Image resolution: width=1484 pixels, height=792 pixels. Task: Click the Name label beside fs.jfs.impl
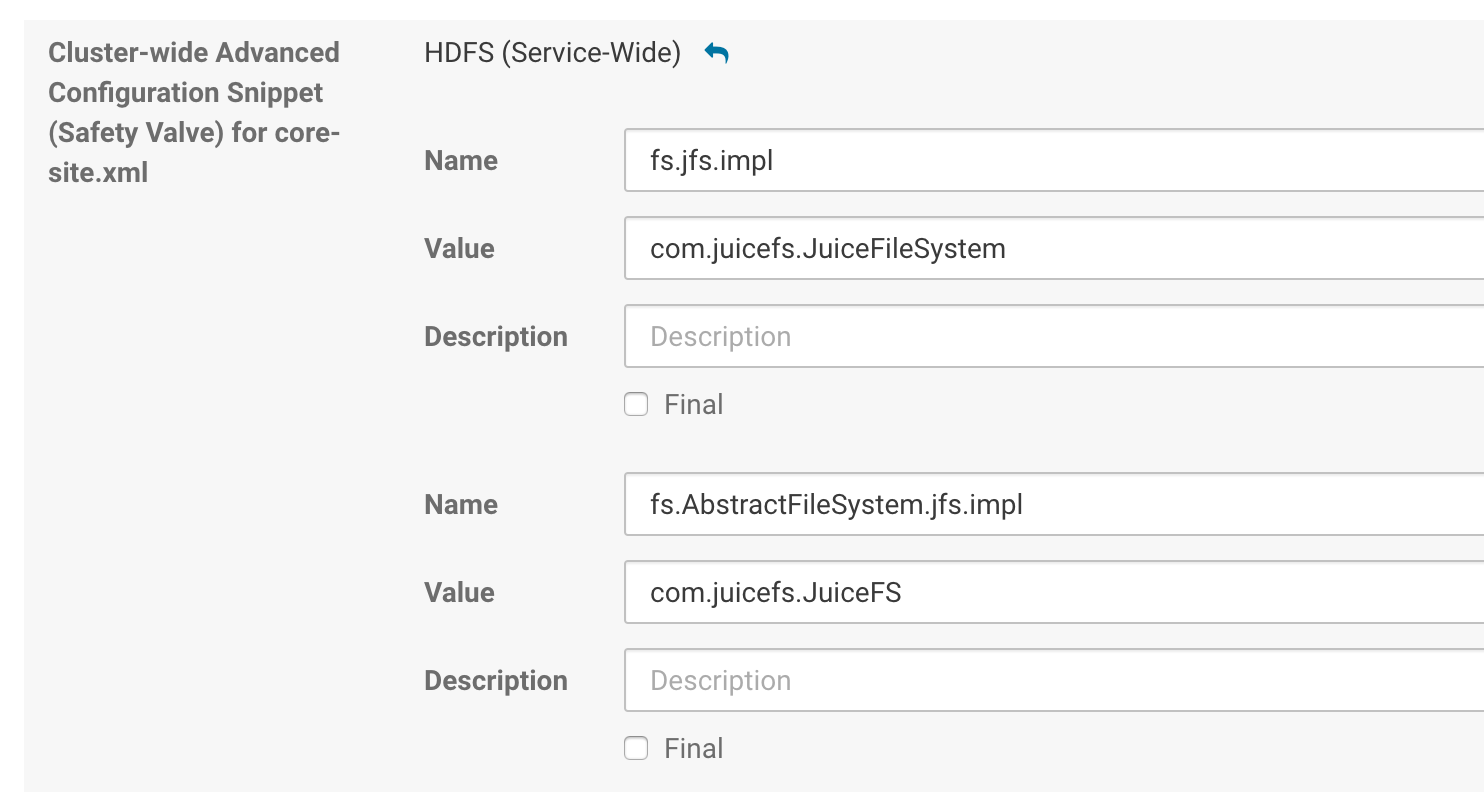[461, 161]
